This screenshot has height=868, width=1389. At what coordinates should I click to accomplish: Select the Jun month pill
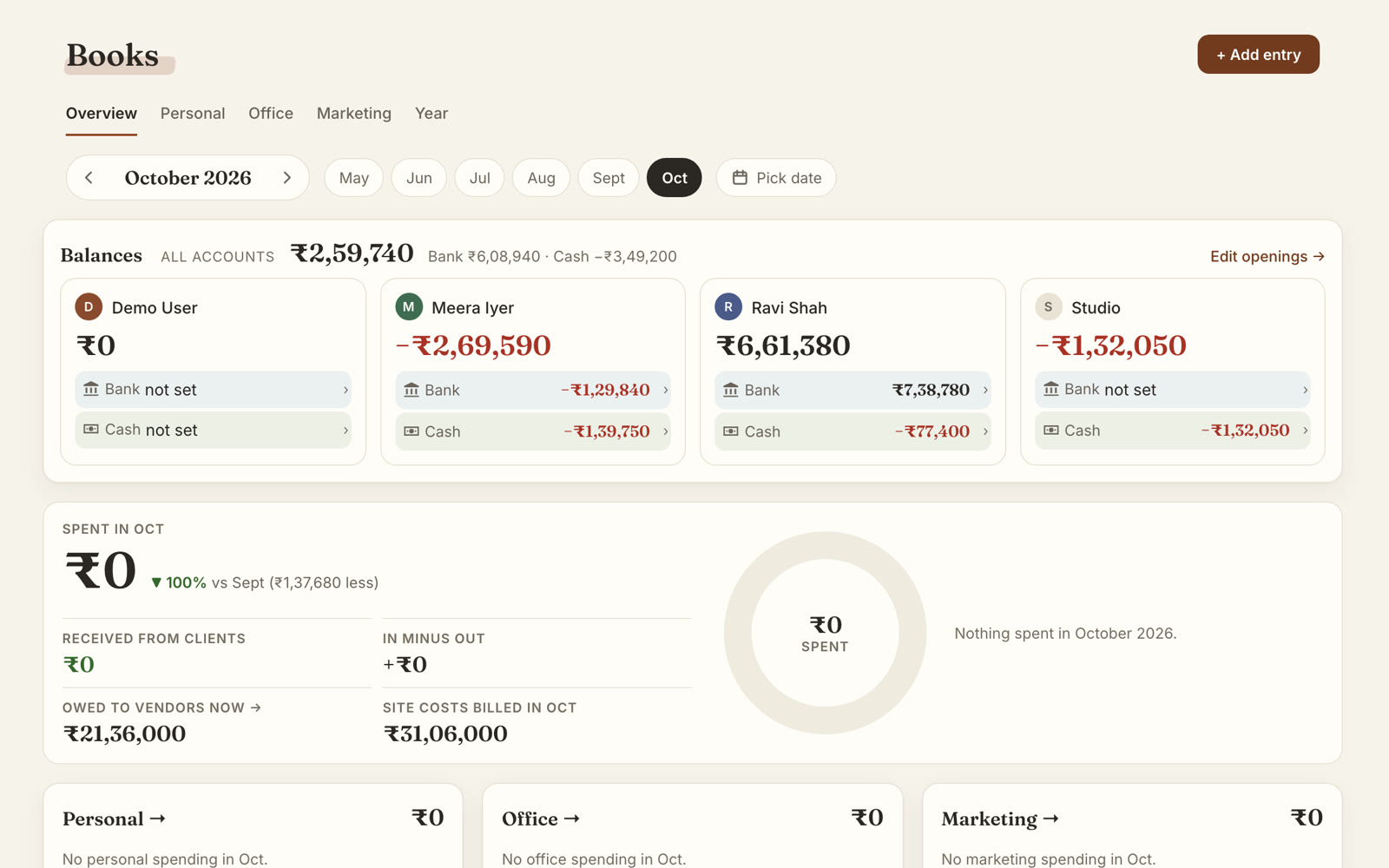(419, 178)
